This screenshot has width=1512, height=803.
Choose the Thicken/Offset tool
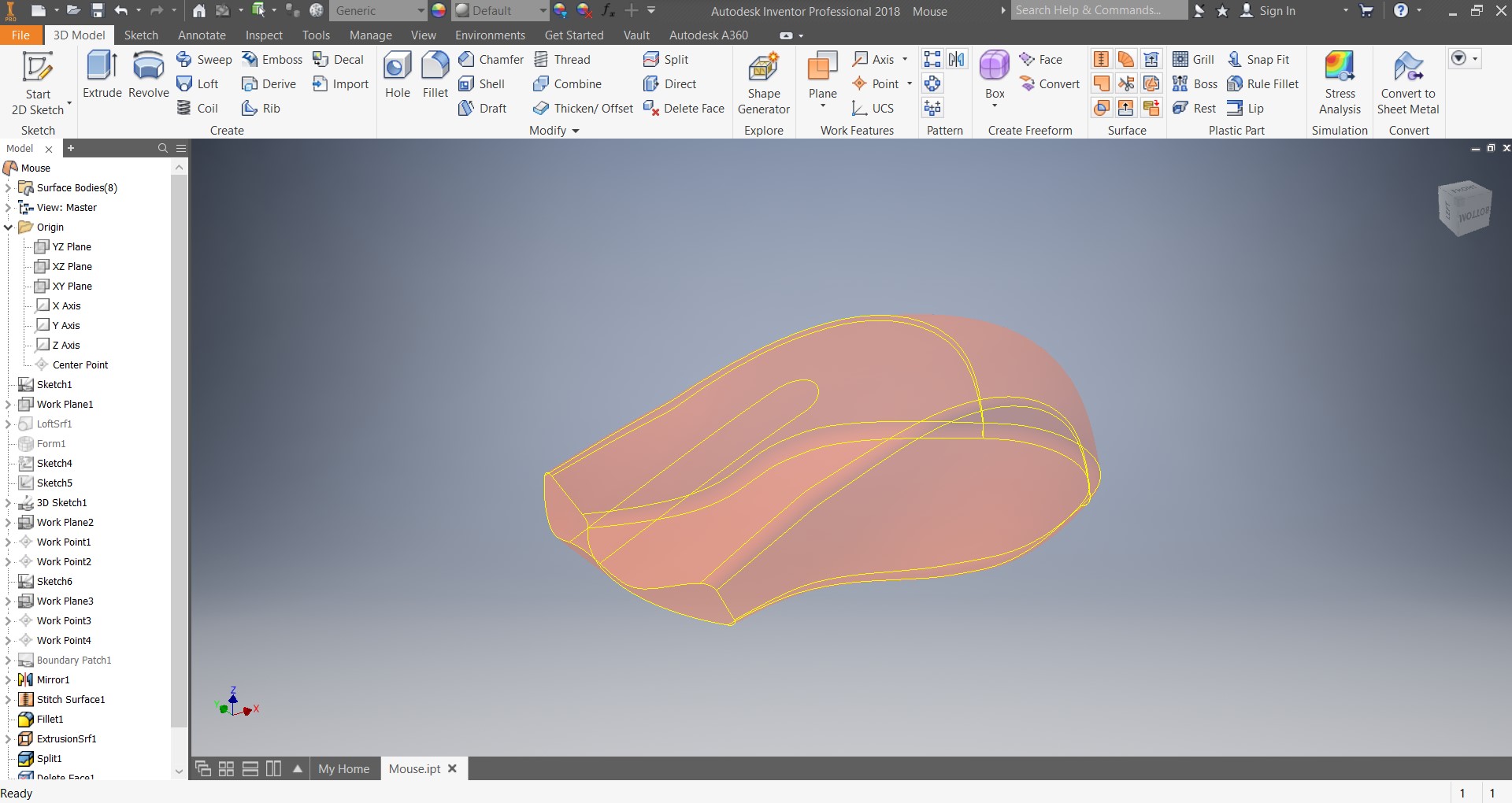[x=584, y=109]
